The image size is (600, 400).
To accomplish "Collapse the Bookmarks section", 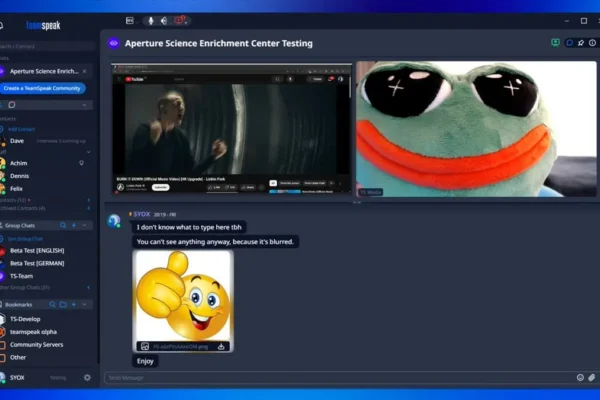I will [x=86, y=304].
